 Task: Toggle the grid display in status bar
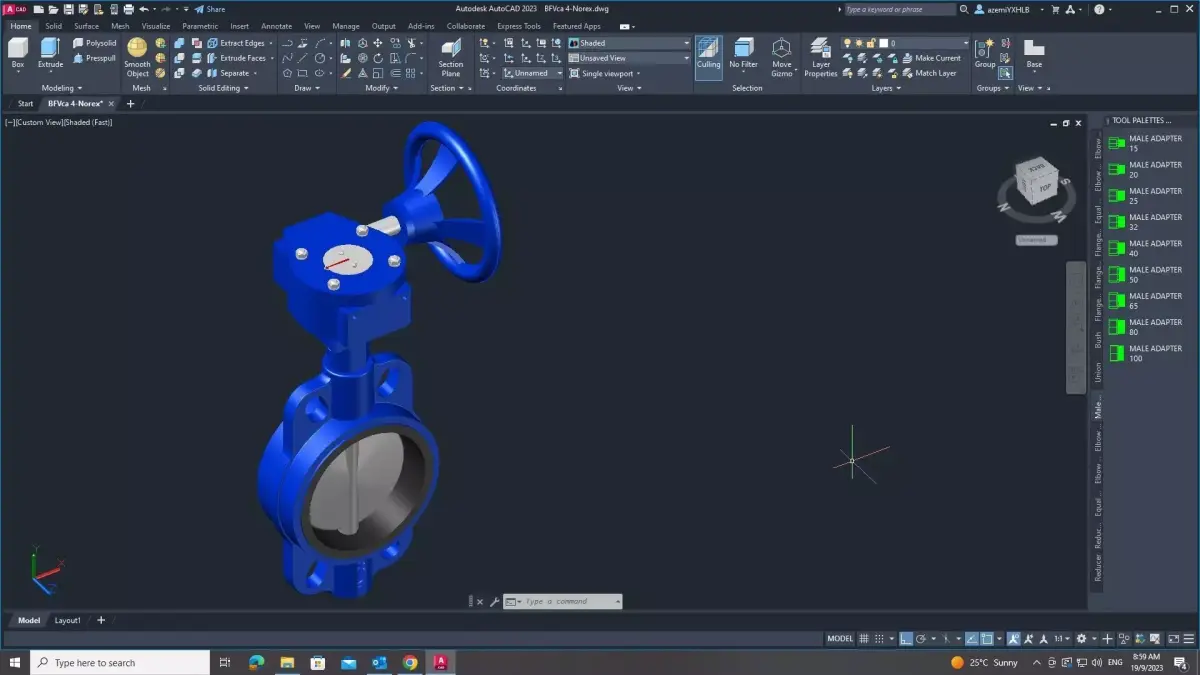click(866, 638)
